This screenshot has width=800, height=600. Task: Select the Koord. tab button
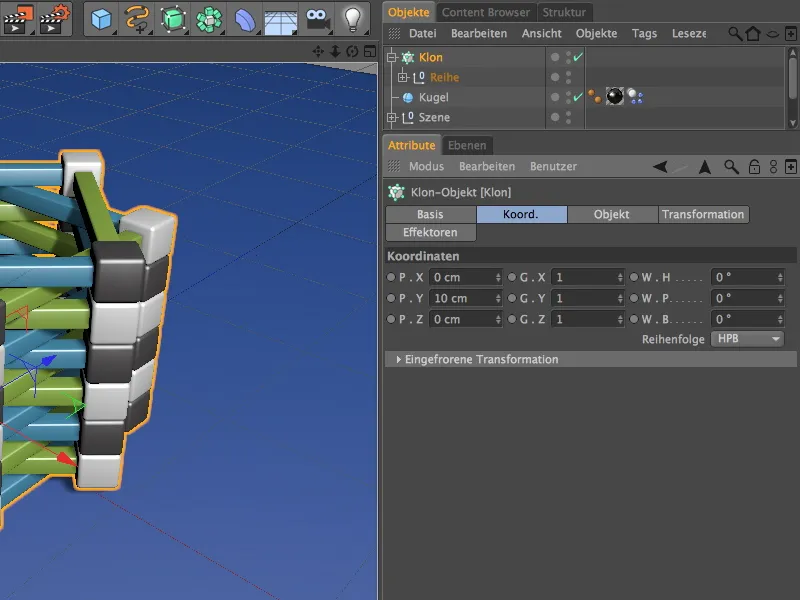tap(521, 214)
